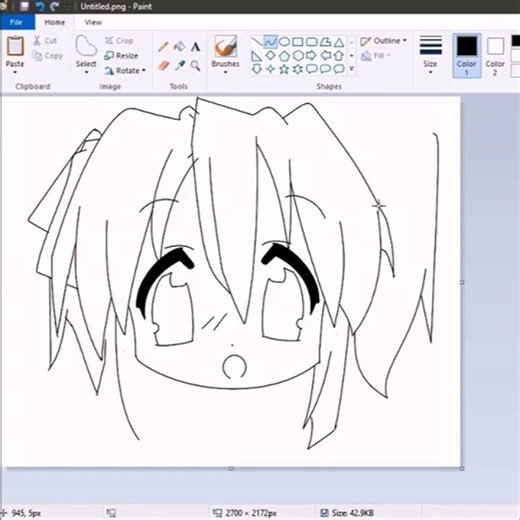Switch to the Home tab
This screenshot has height=520, width=520.
55,22
